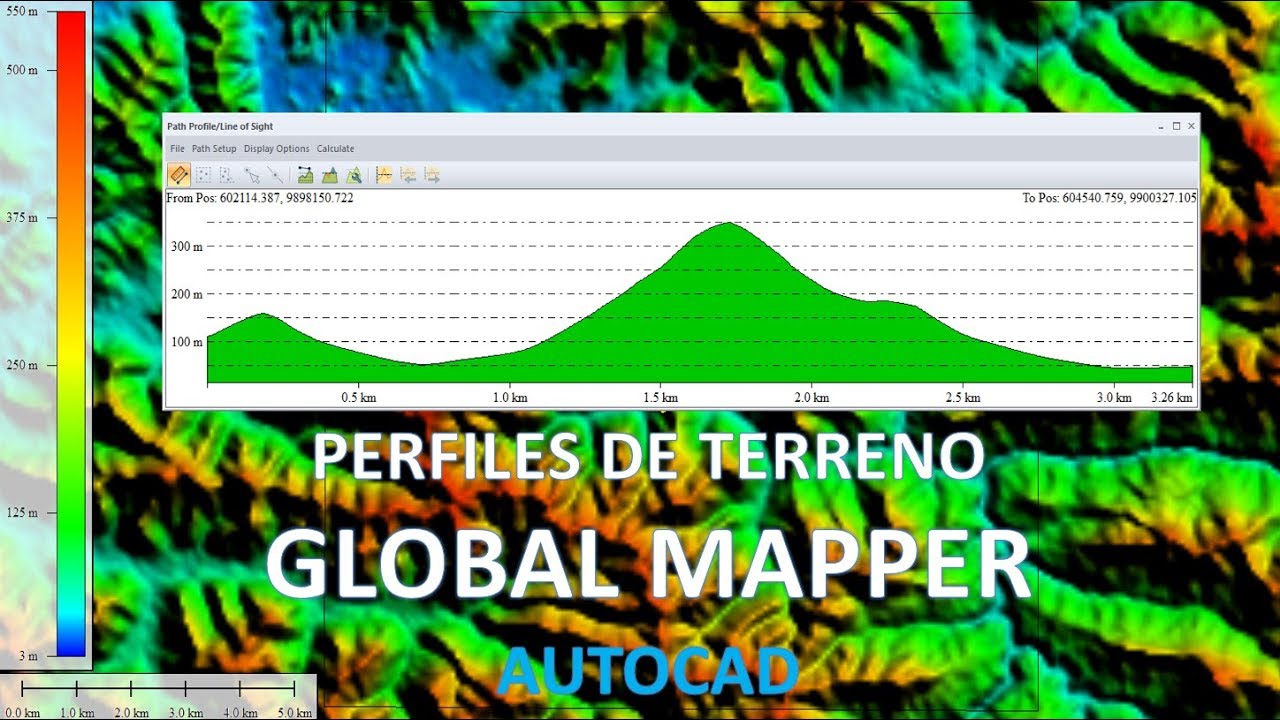1280x720 pixels.
Task: Click the '250 m' legend label
Action: [22, 365]
